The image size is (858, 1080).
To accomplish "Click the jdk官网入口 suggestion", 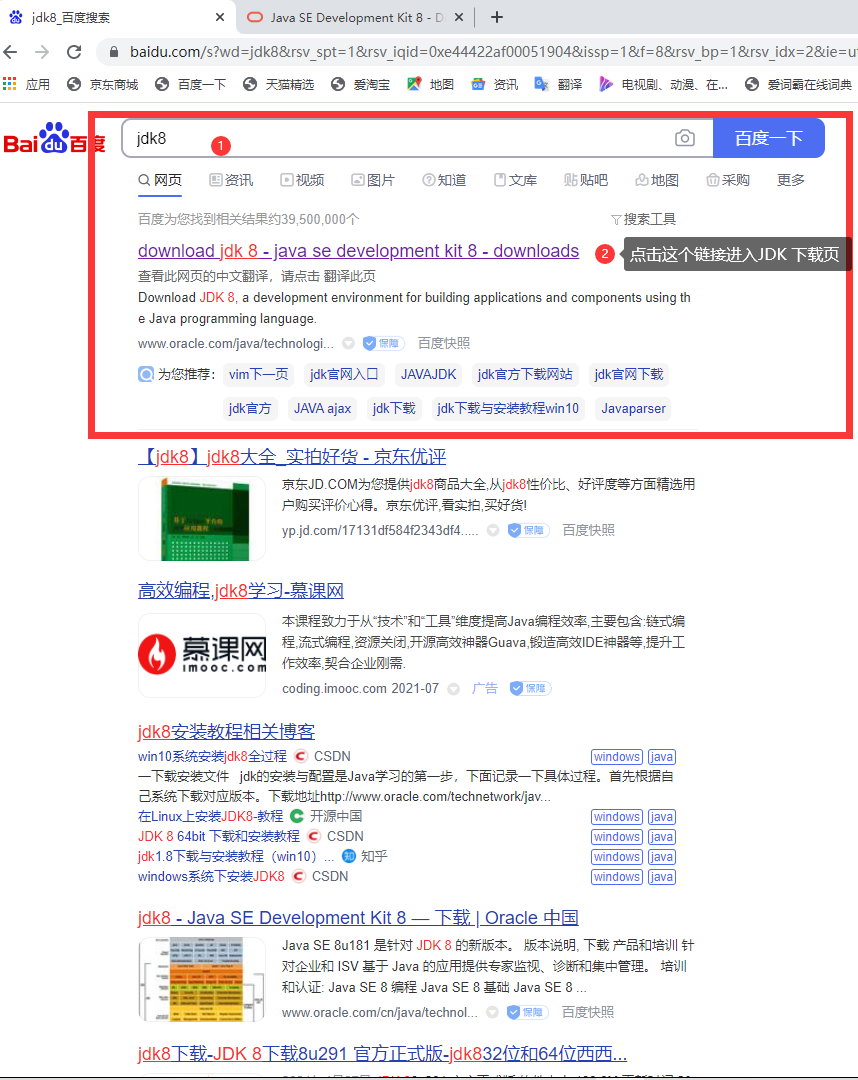I will [344, 375].
